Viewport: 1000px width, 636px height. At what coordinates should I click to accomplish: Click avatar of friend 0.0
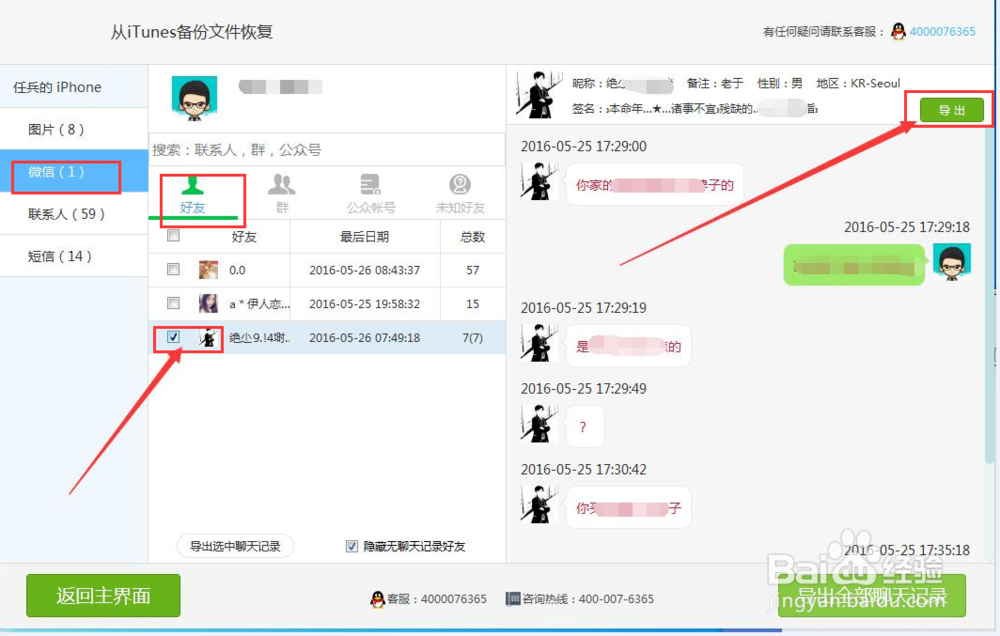[208, 270]
